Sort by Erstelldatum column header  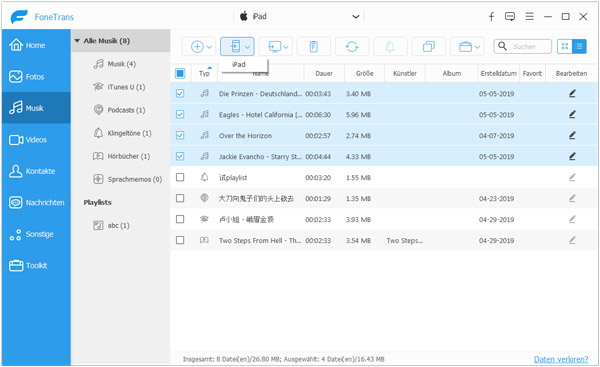click(499, 73)
